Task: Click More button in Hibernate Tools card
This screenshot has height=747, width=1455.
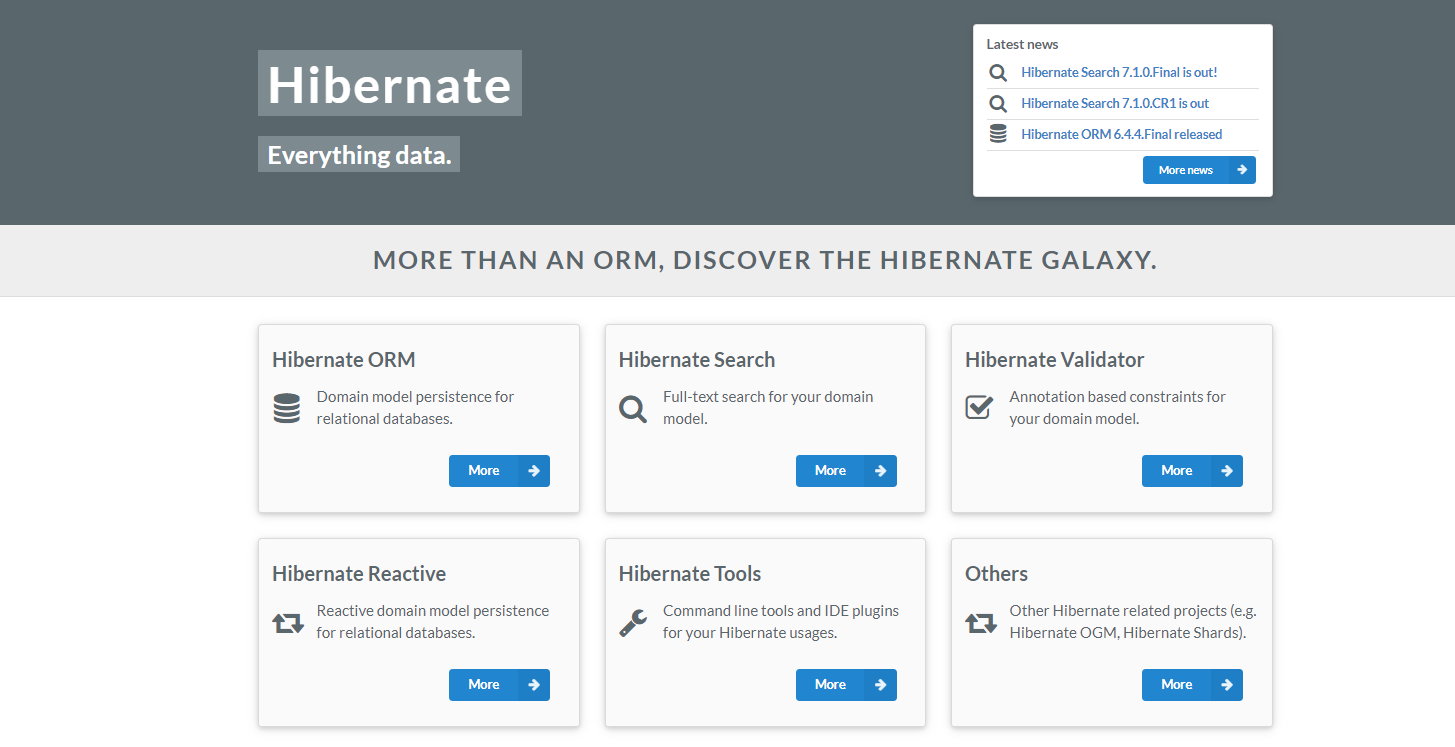Action: pos(846,685)
